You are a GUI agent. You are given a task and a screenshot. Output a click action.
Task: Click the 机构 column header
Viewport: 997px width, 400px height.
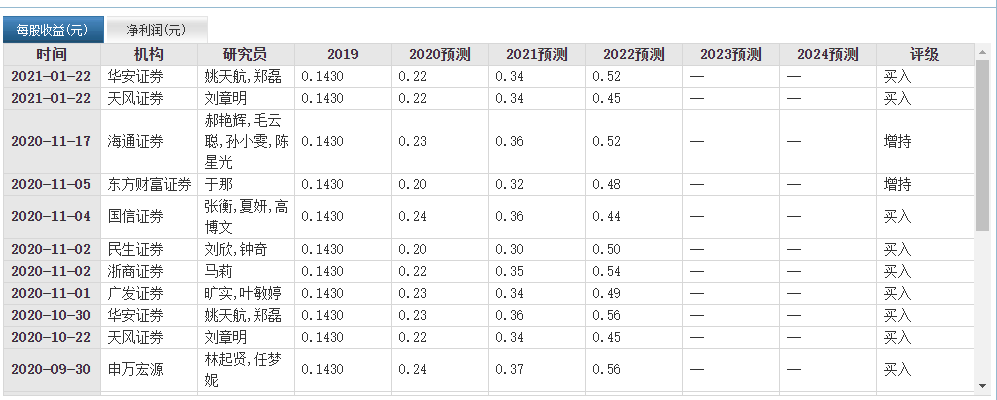click(x=148, y=55)
